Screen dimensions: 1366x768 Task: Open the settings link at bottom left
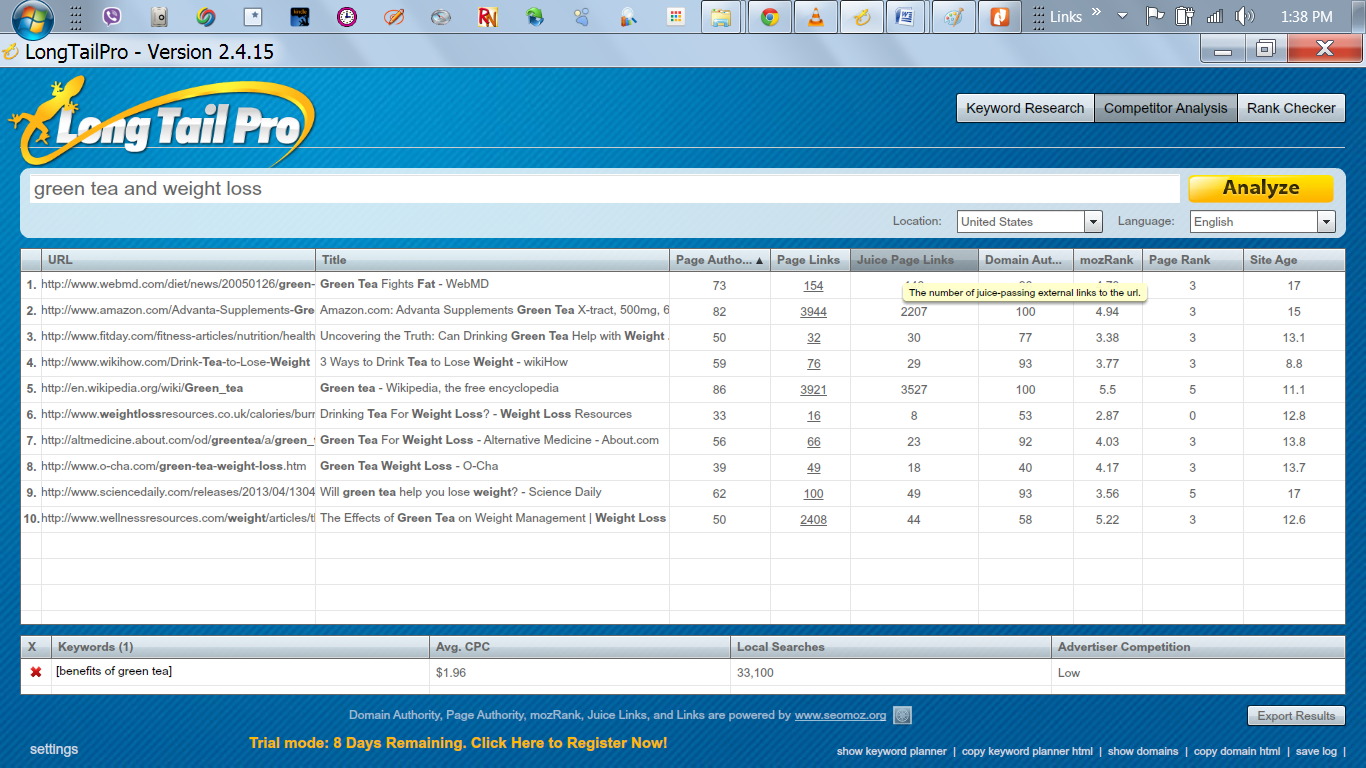pos(54,749)
